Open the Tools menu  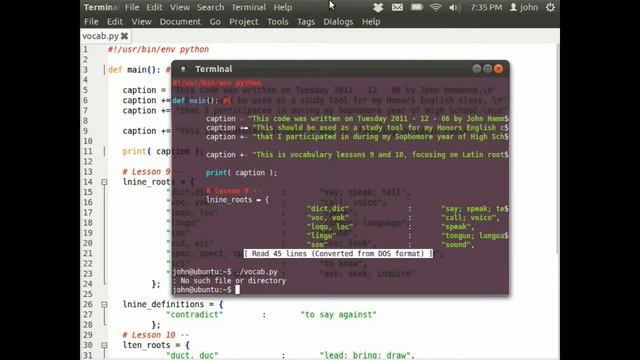278,22
